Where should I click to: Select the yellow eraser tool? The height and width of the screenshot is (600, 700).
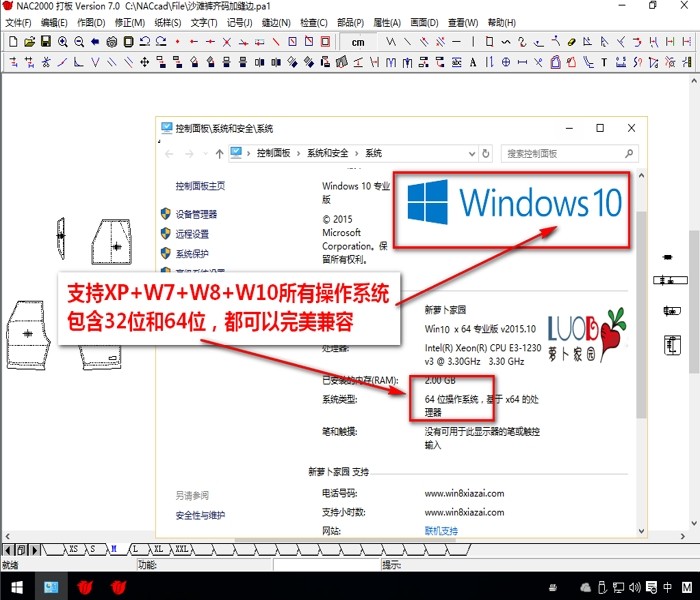(571, 42)
